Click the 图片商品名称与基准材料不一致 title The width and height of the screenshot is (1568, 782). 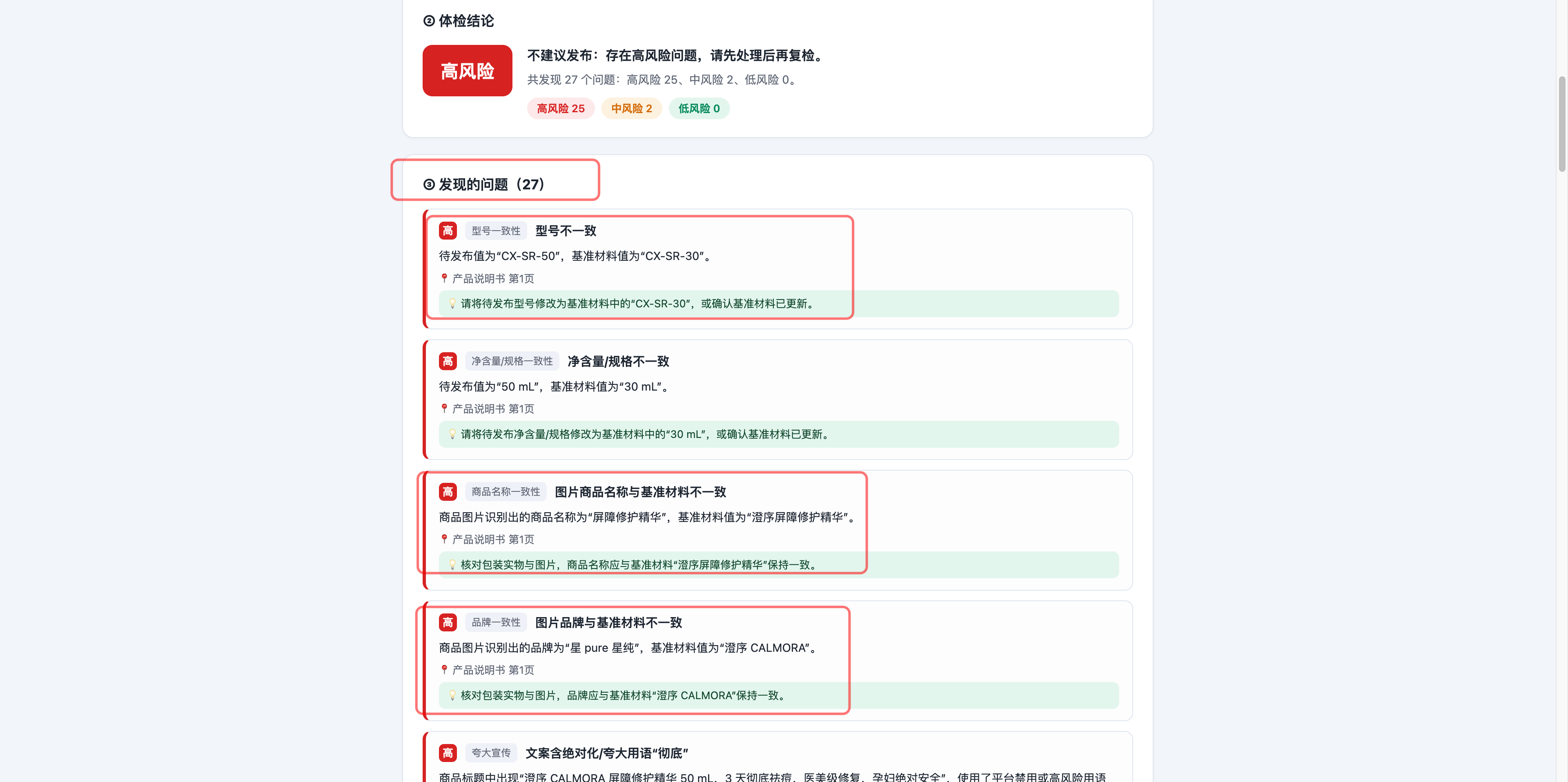pos(640,492)
